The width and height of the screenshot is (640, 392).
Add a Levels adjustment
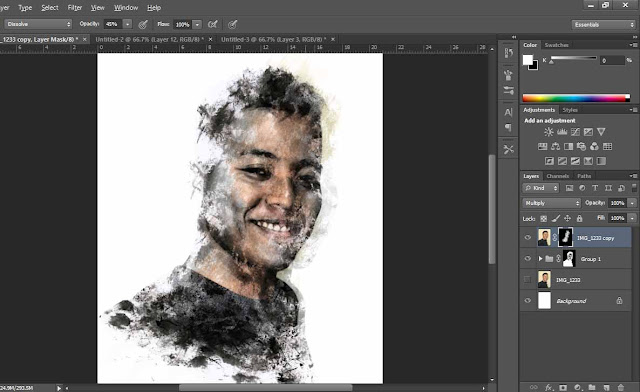tap(562, 132)
